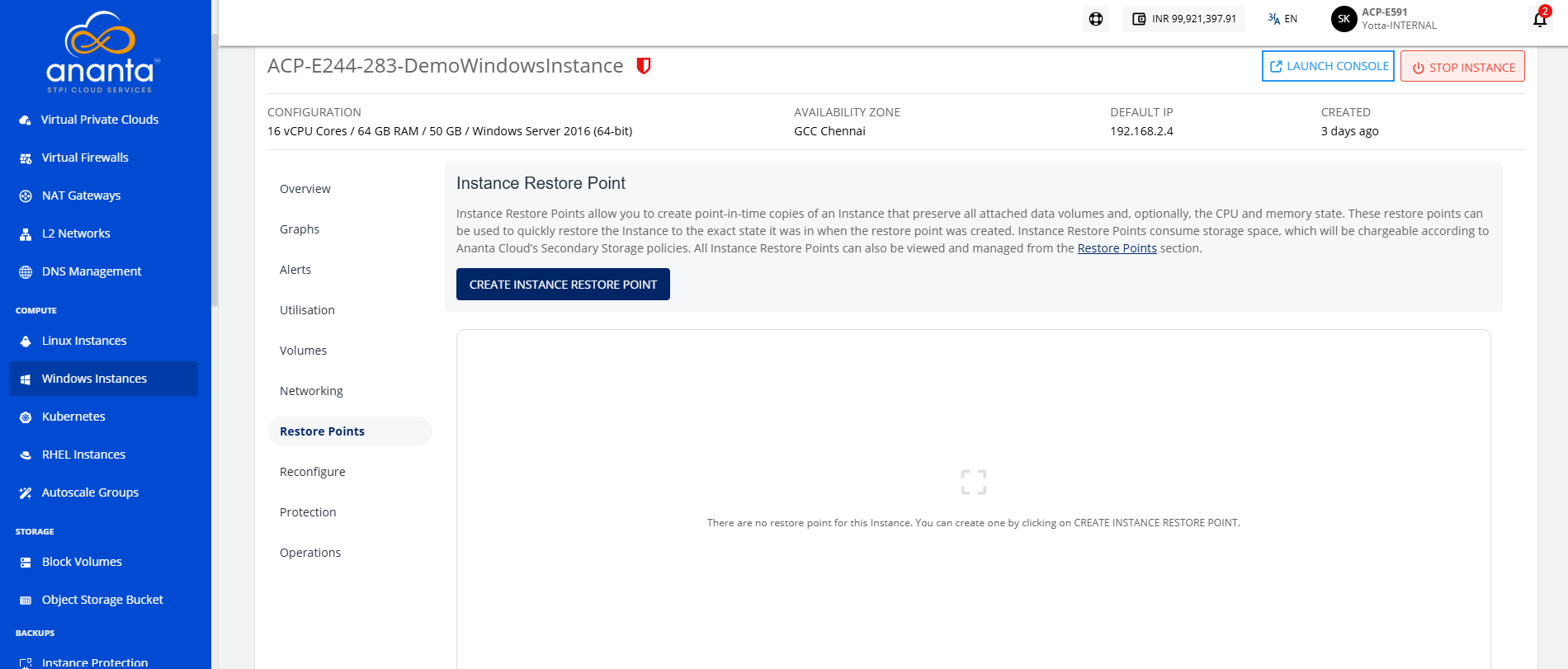Screen dimensions: 1568x669
Task: Click the L2 Networks icon
Action: (x=26, y=233)
